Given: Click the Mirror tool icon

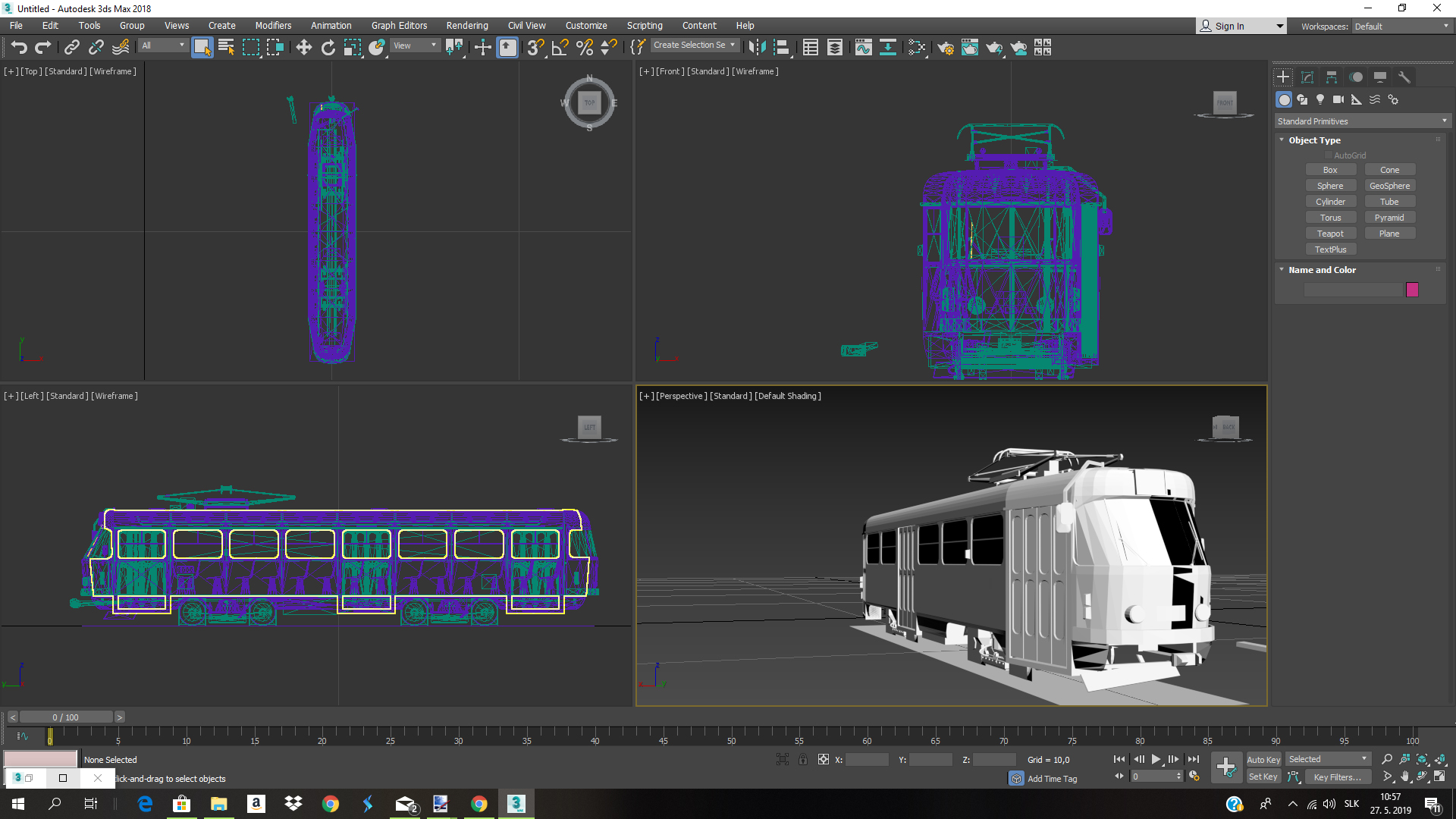Looking at the screenshot, I should [756, 48].
